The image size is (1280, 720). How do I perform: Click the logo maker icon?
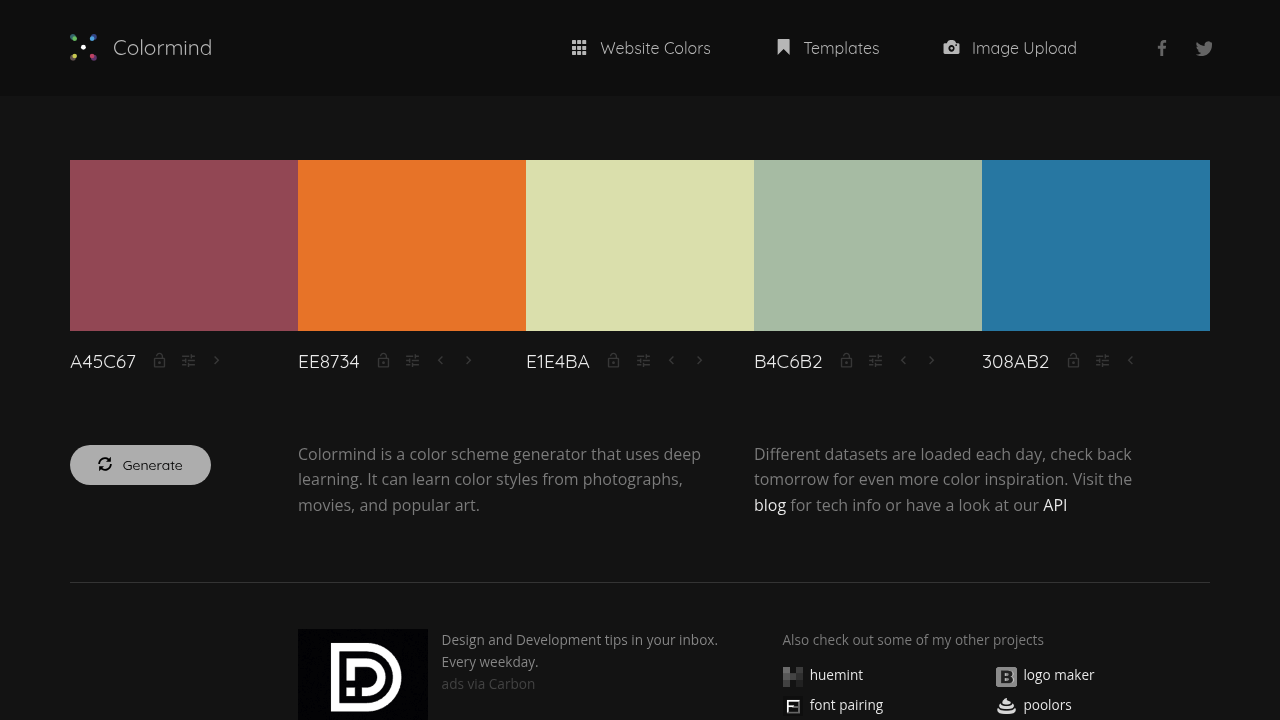coord(1006,676)
